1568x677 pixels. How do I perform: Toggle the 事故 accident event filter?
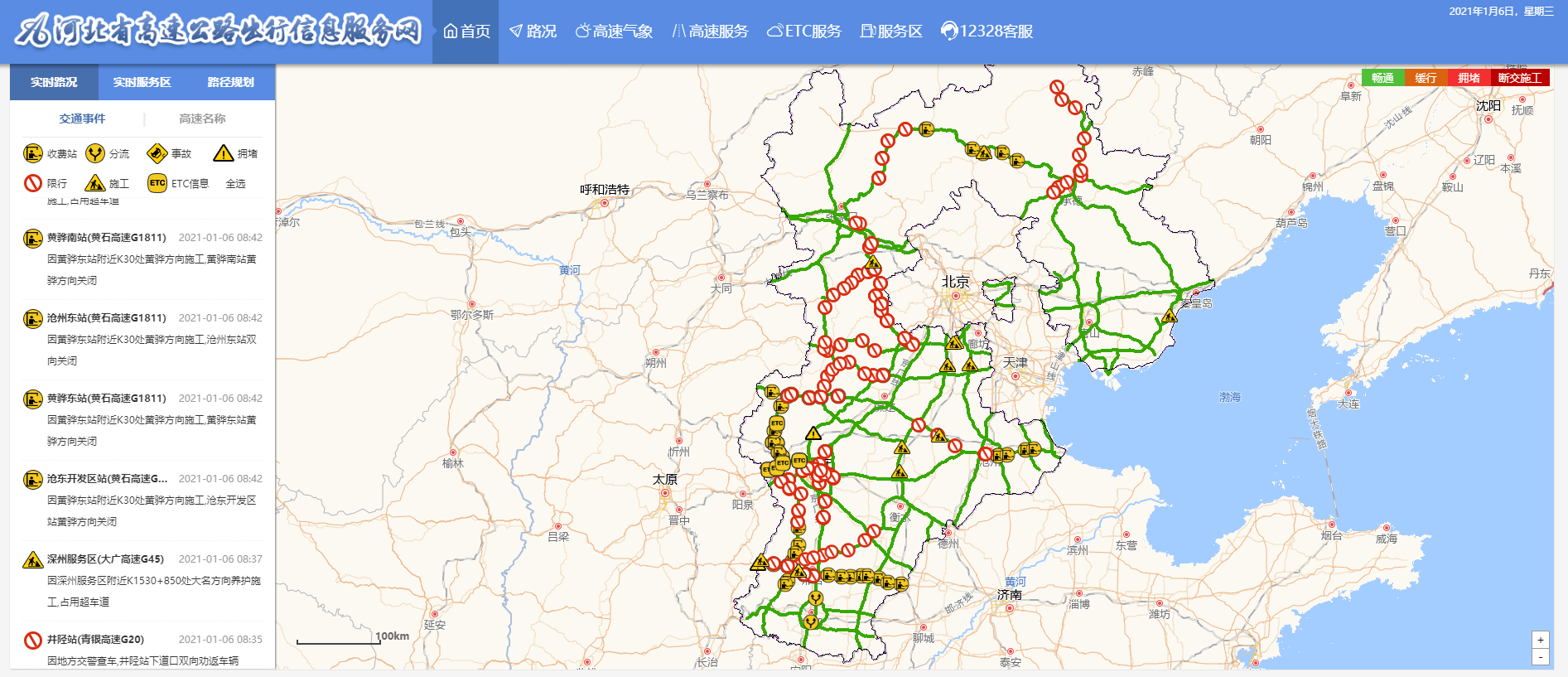click(x=169, y=153)
